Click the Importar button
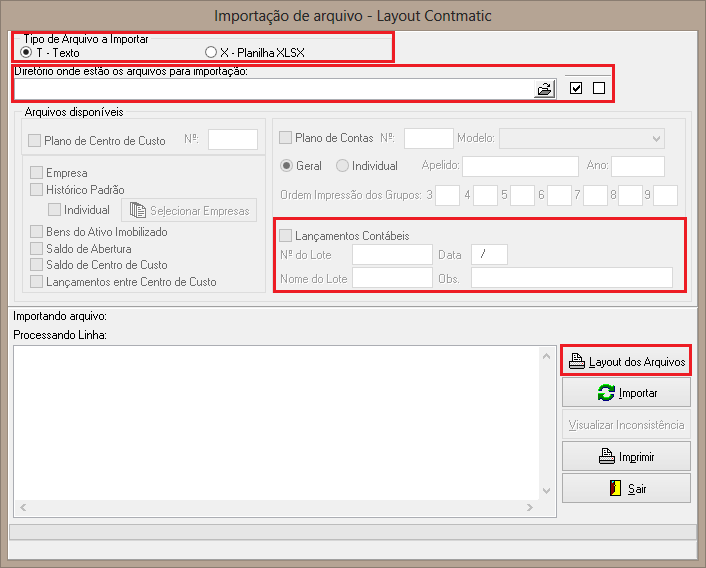The width and height of the screenshot is (706, 568). [626, 392]
